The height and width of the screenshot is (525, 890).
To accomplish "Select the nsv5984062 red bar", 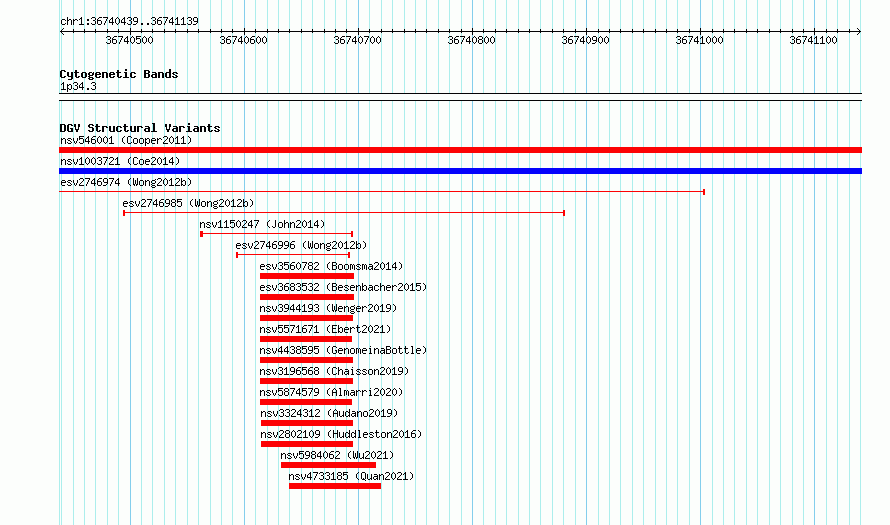I will click(x=329, y=465).
